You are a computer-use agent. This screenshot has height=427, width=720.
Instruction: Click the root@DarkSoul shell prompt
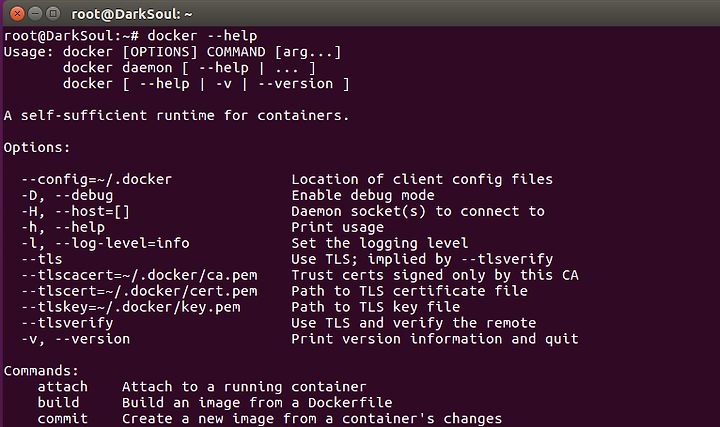[x=71, y=36]
